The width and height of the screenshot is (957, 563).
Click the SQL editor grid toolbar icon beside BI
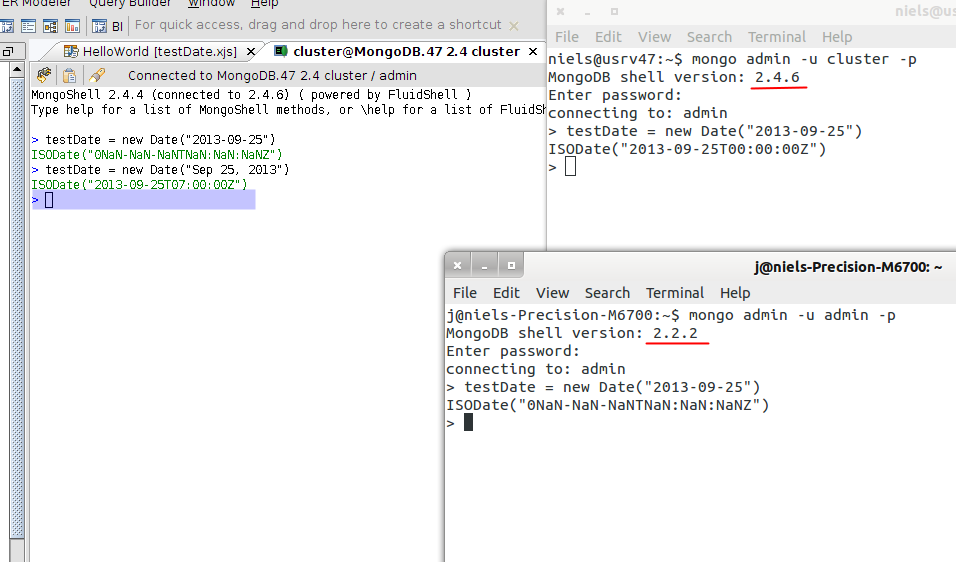[x=99, y=26]
